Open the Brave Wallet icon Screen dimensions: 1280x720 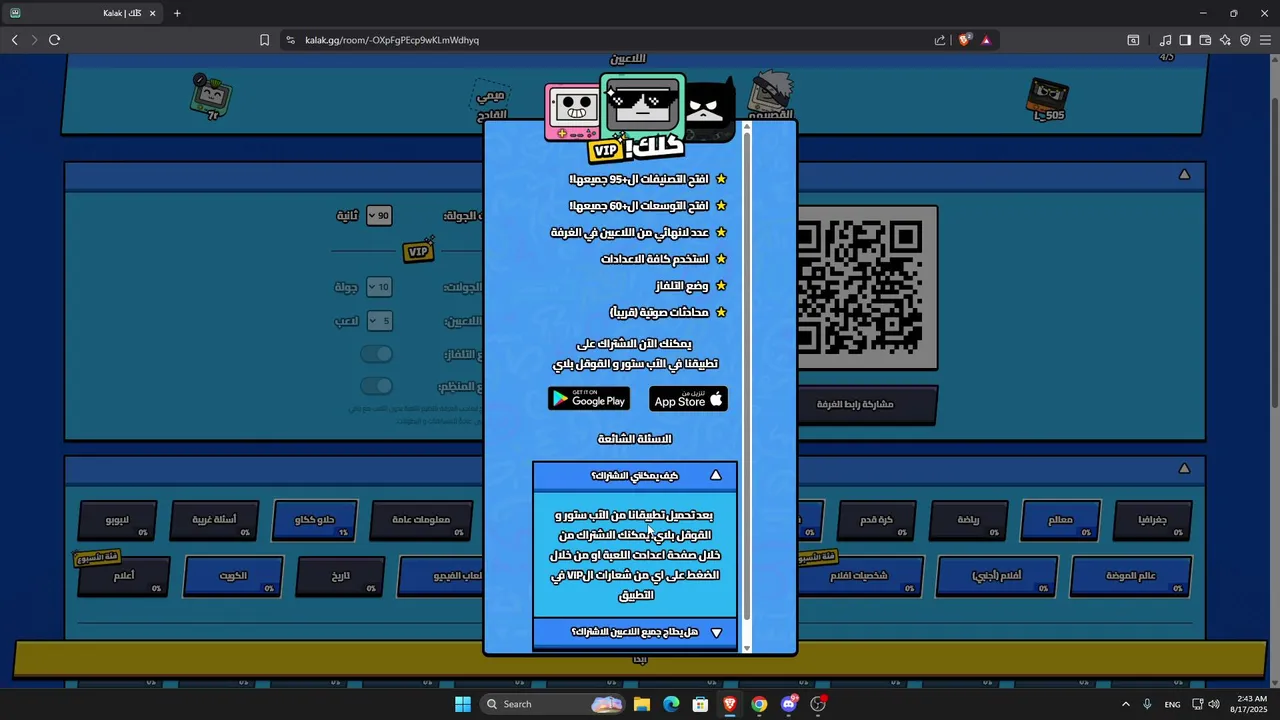point(1205,40)
